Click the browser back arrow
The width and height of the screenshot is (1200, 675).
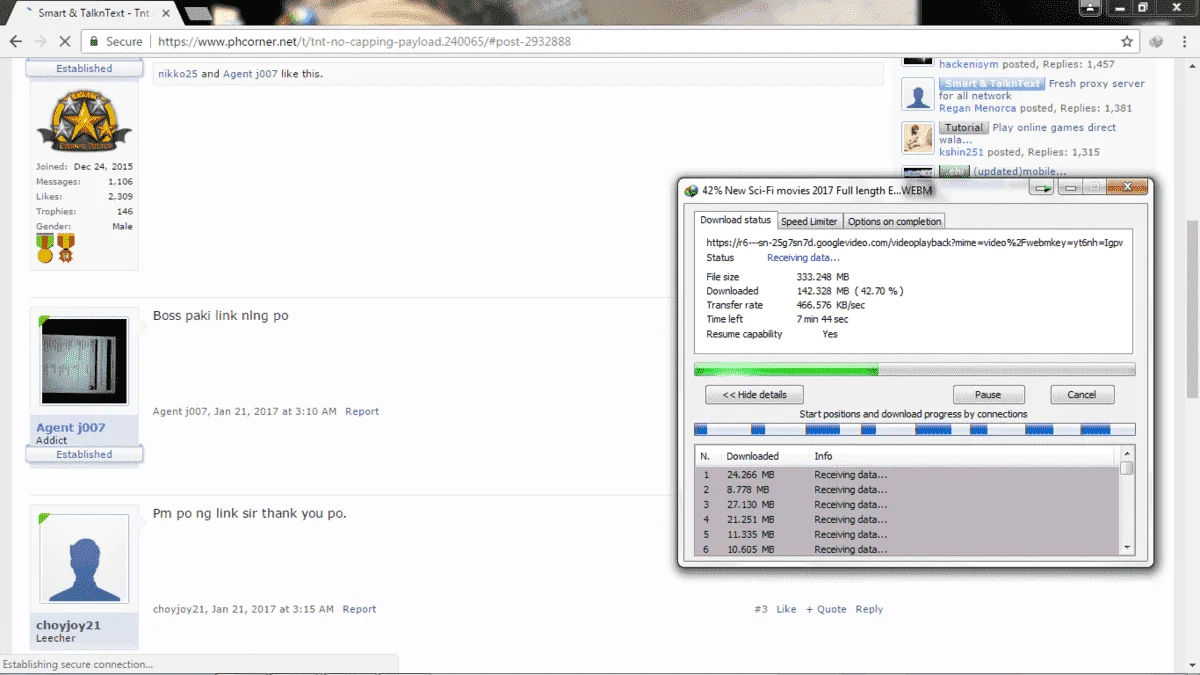pyautogui.click(x=16, y=42)
